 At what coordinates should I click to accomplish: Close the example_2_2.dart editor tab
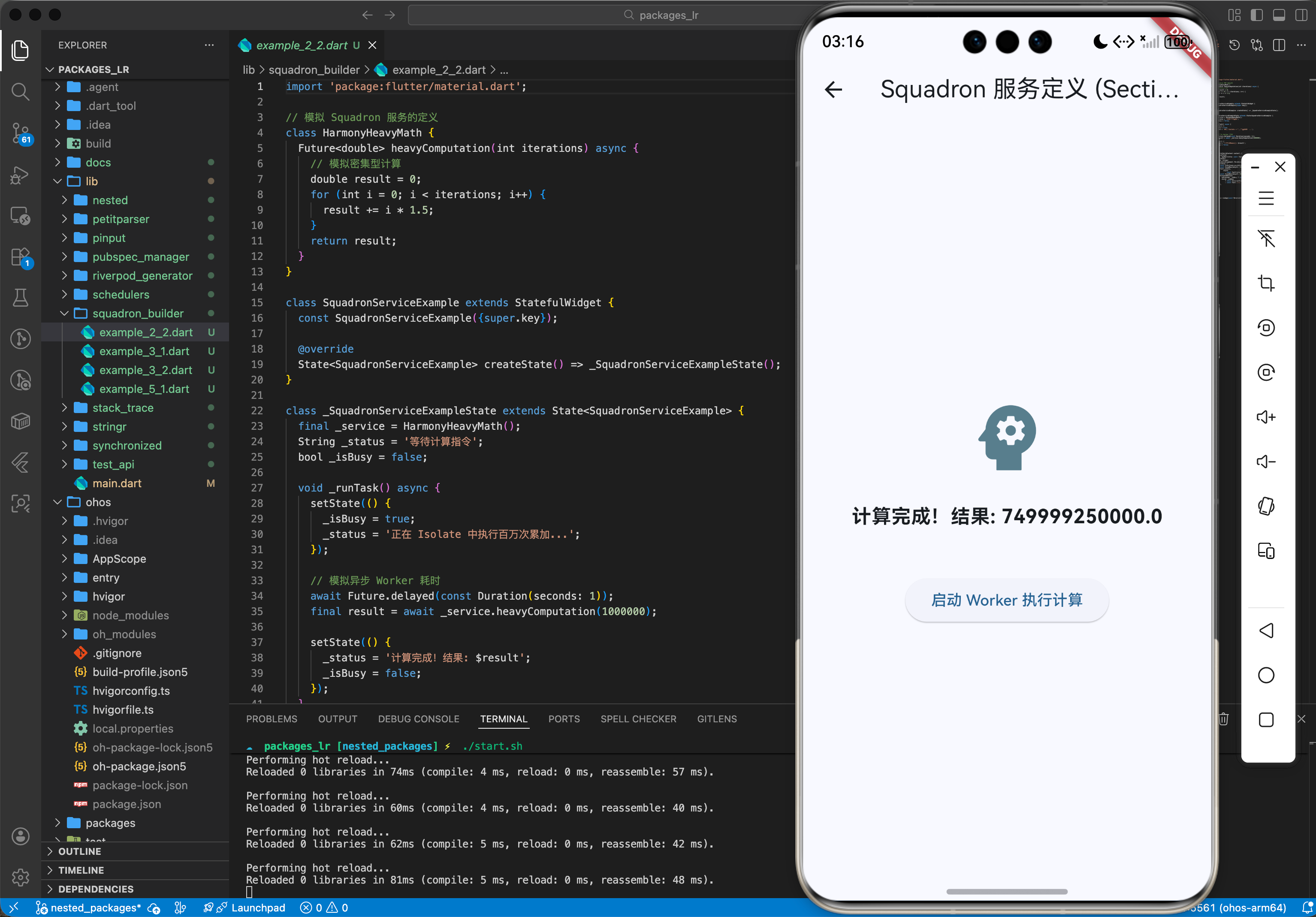pyautogui.click(x=373, y=45)
